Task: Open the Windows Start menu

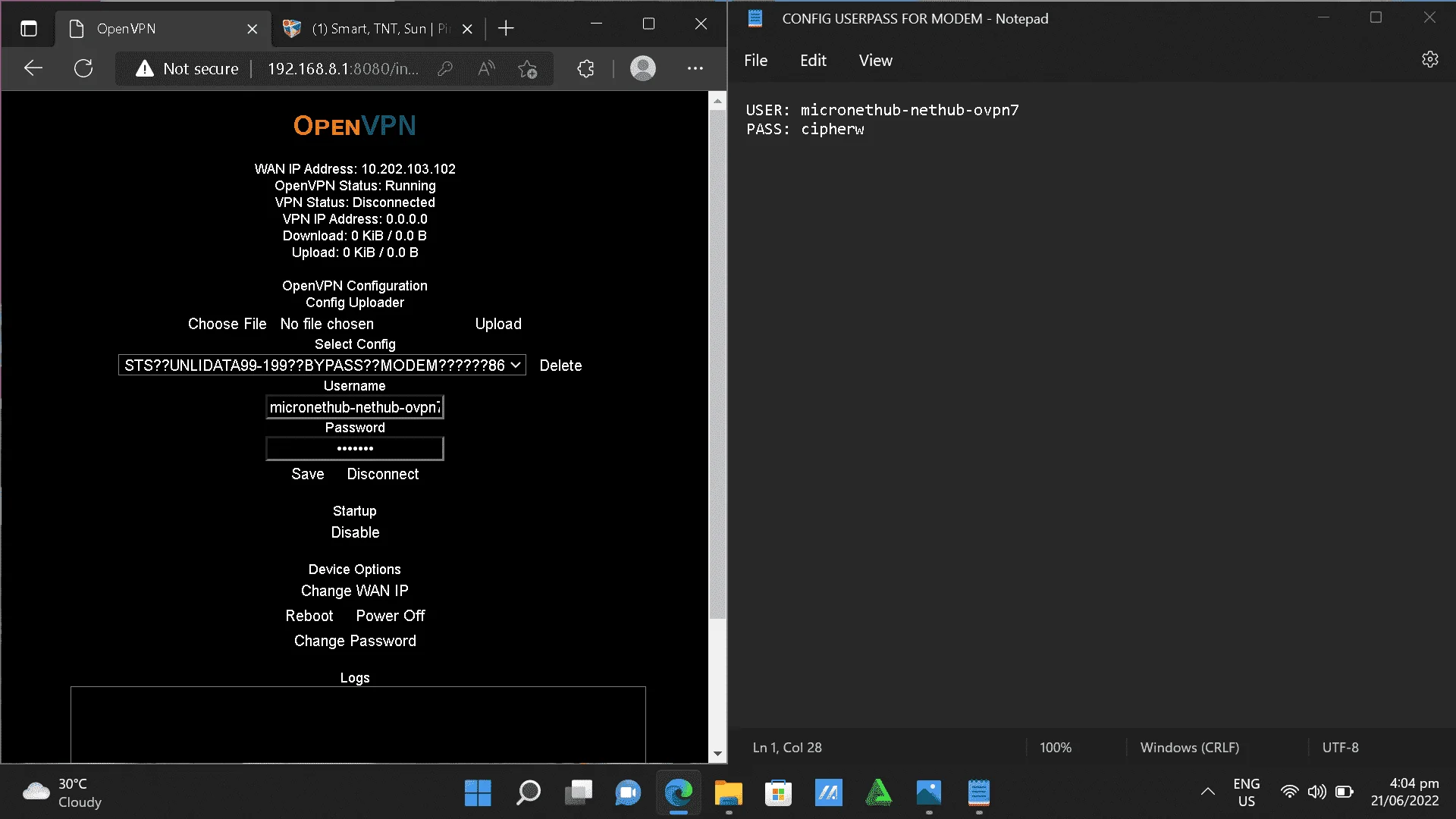Action: 478,793
